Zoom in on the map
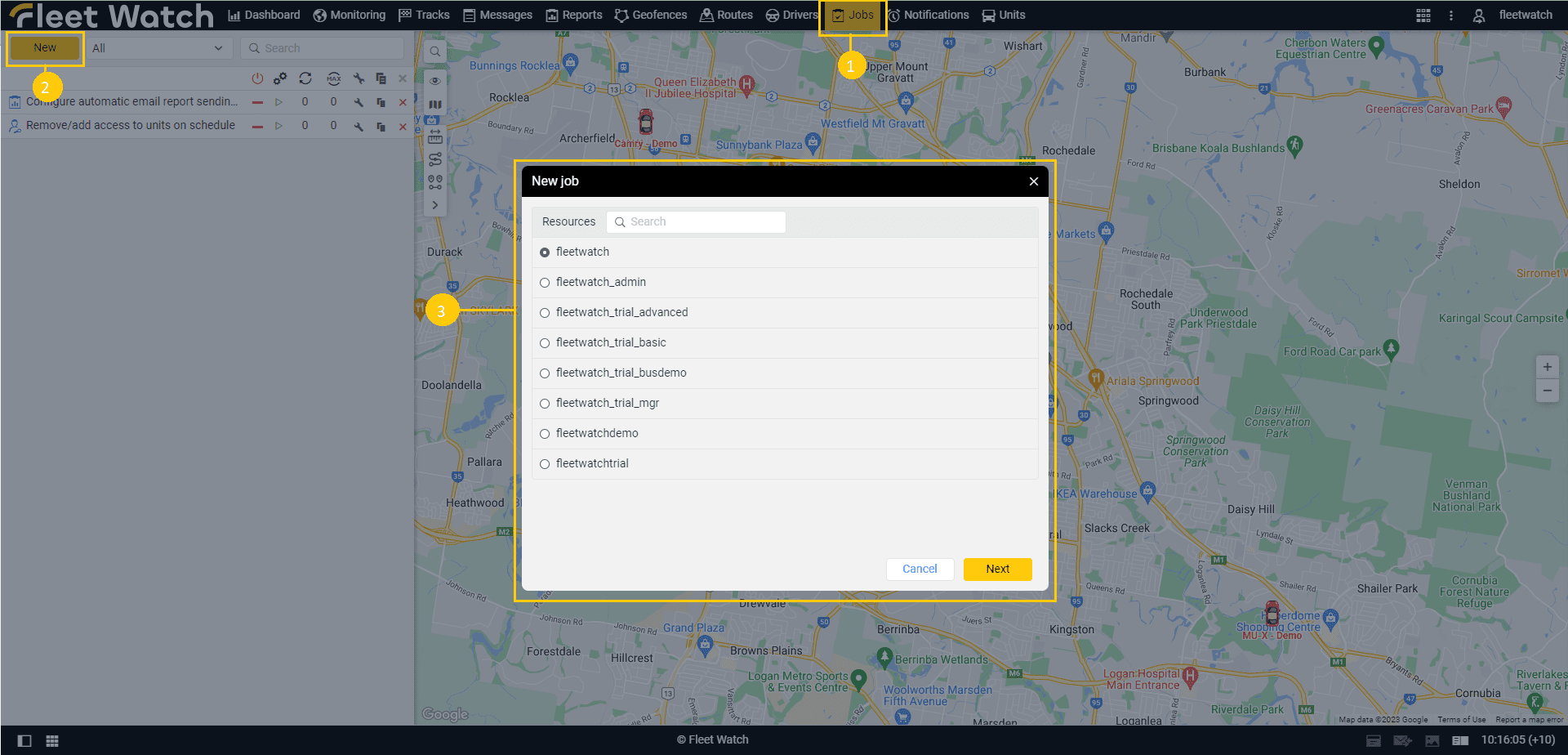This screenshot has height=755, width=1568. [1547, 367]
